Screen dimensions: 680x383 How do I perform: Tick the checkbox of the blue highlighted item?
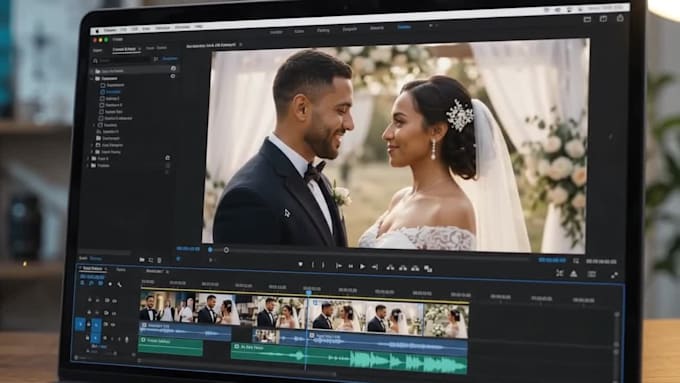102,92
